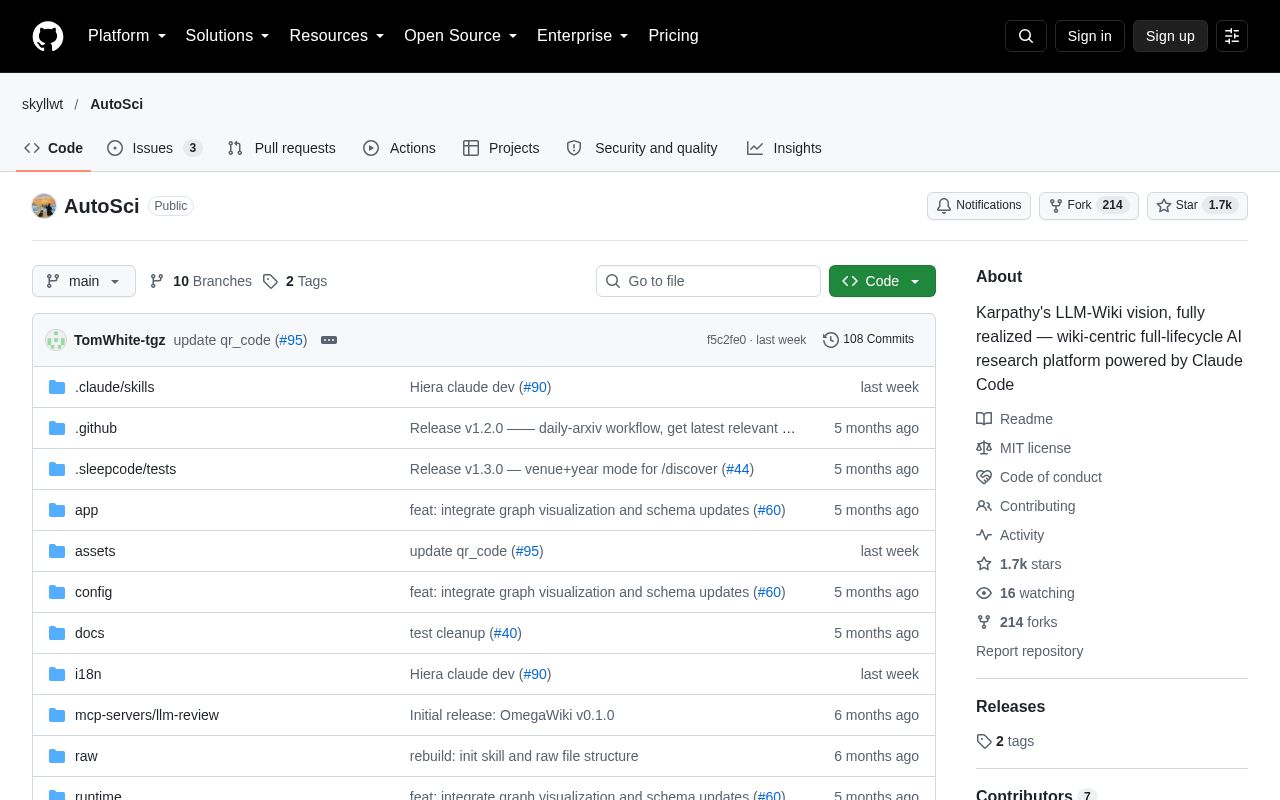This screenshot has width=1280, height=800.
Task: Click the Report repository link
Action: (x=1029, y=651)
